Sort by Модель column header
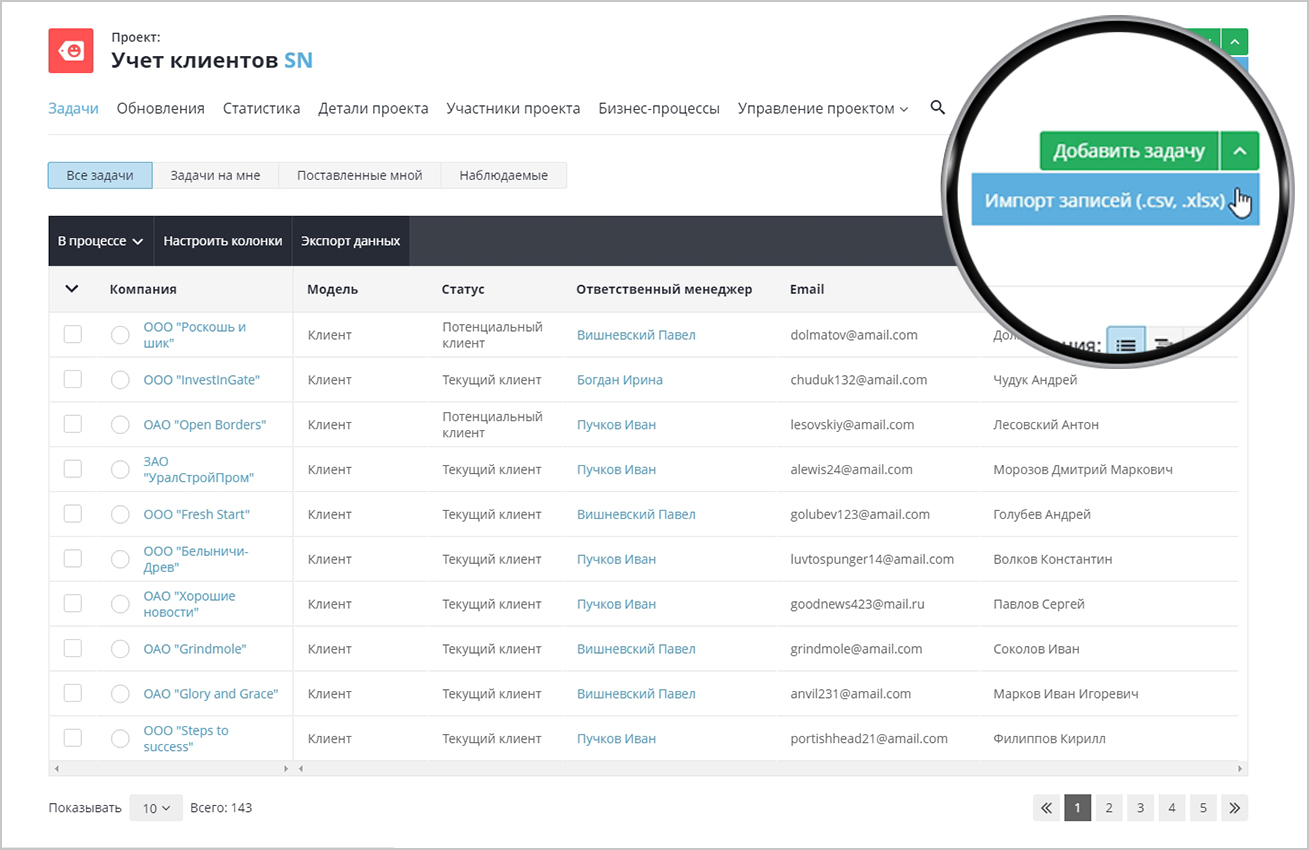 (332, 289)
